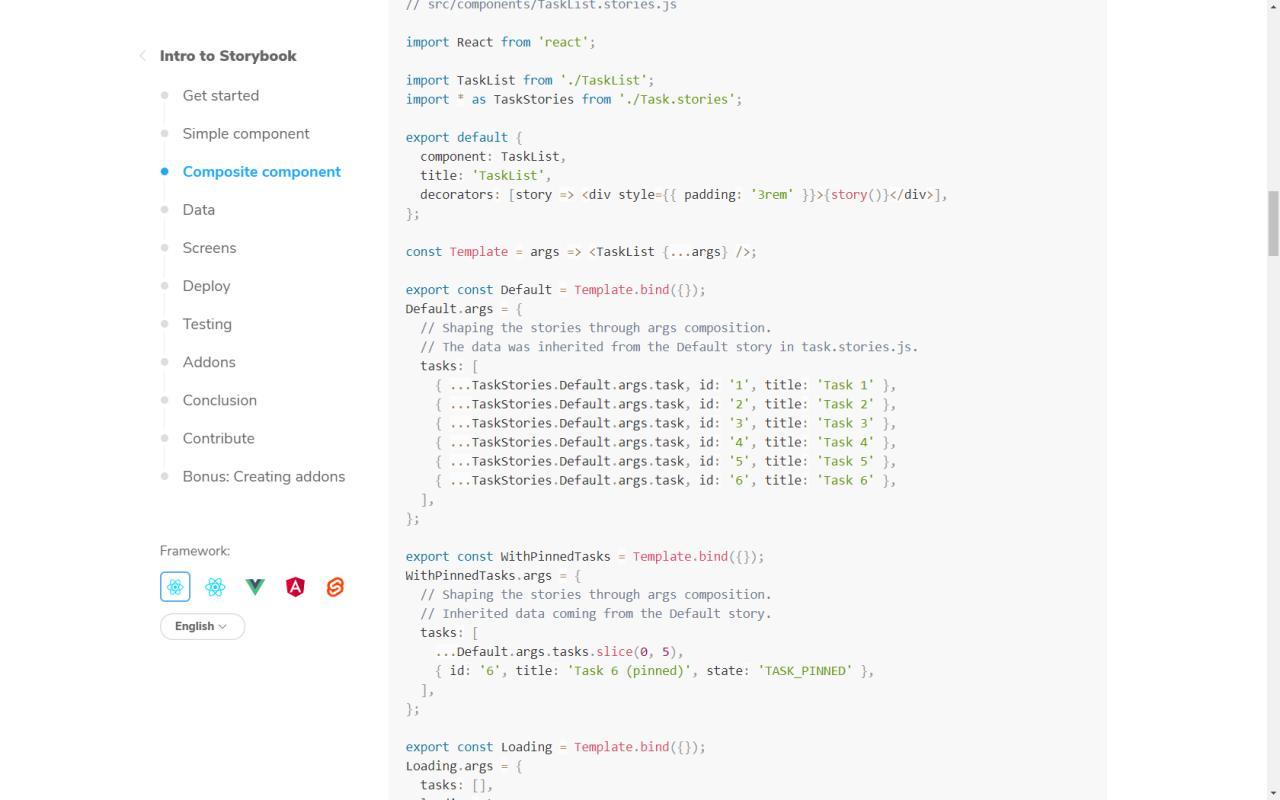Jump to the Deploy chapter
1280x800 pixels.
pos(206,286)
